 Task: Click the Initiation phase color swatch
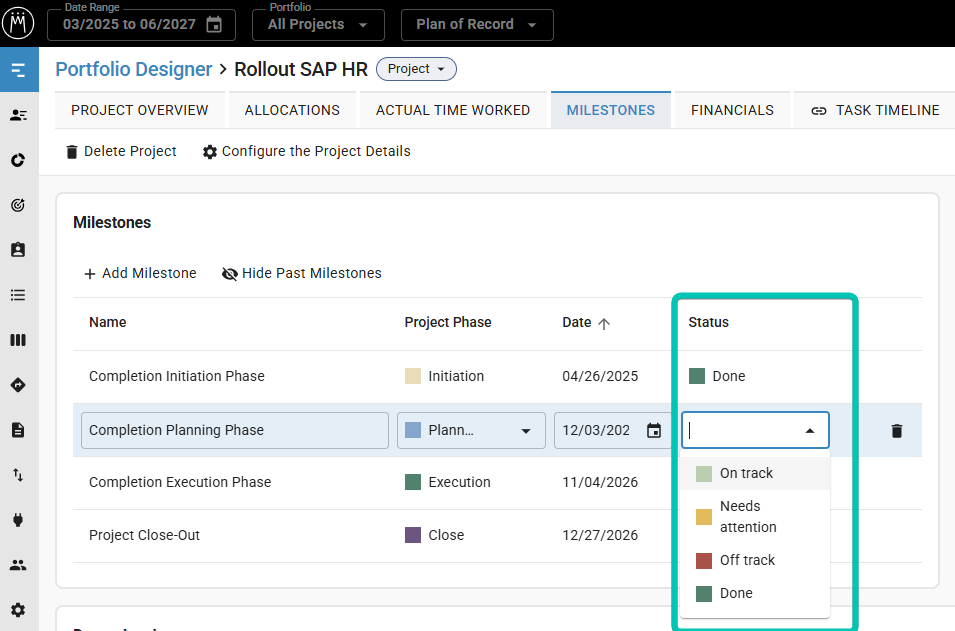point(413,376)
